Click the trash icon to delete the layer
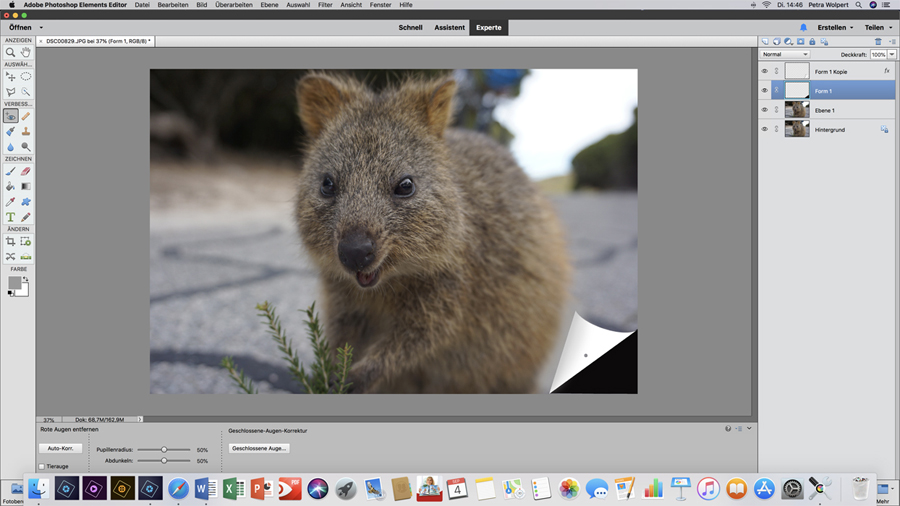 click(x=878, y=42)
